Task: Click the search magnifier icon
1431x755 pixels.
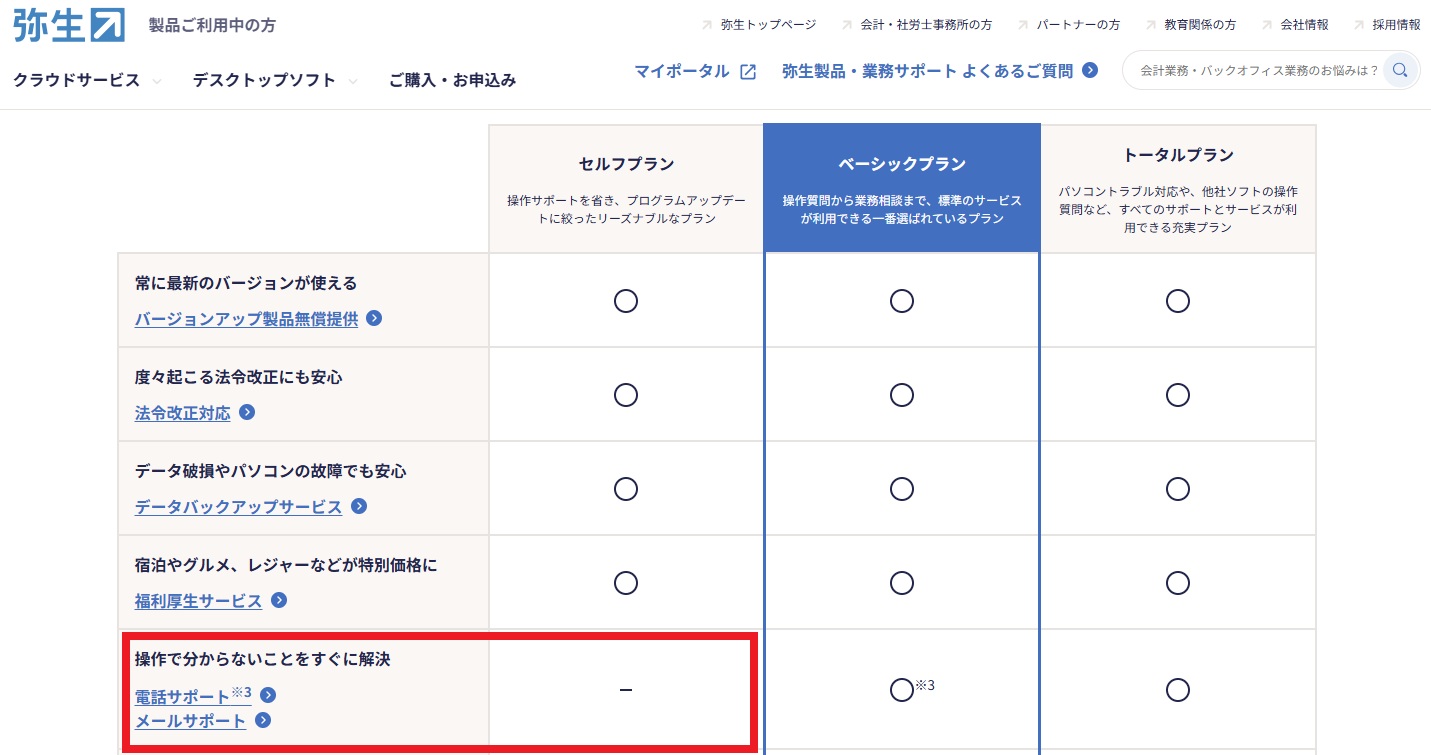Action: click(x=1400, y=70)
